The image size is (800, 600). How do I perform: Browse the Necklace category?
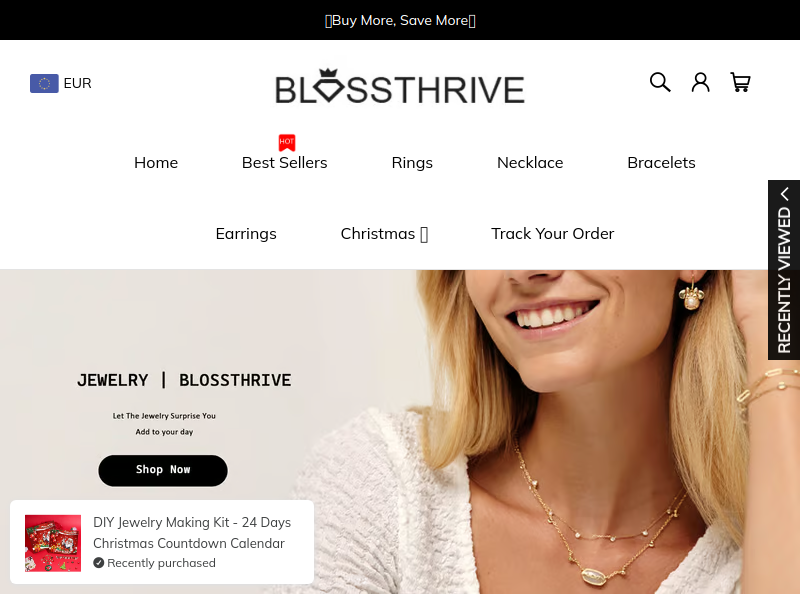click(x=530, y=163)
